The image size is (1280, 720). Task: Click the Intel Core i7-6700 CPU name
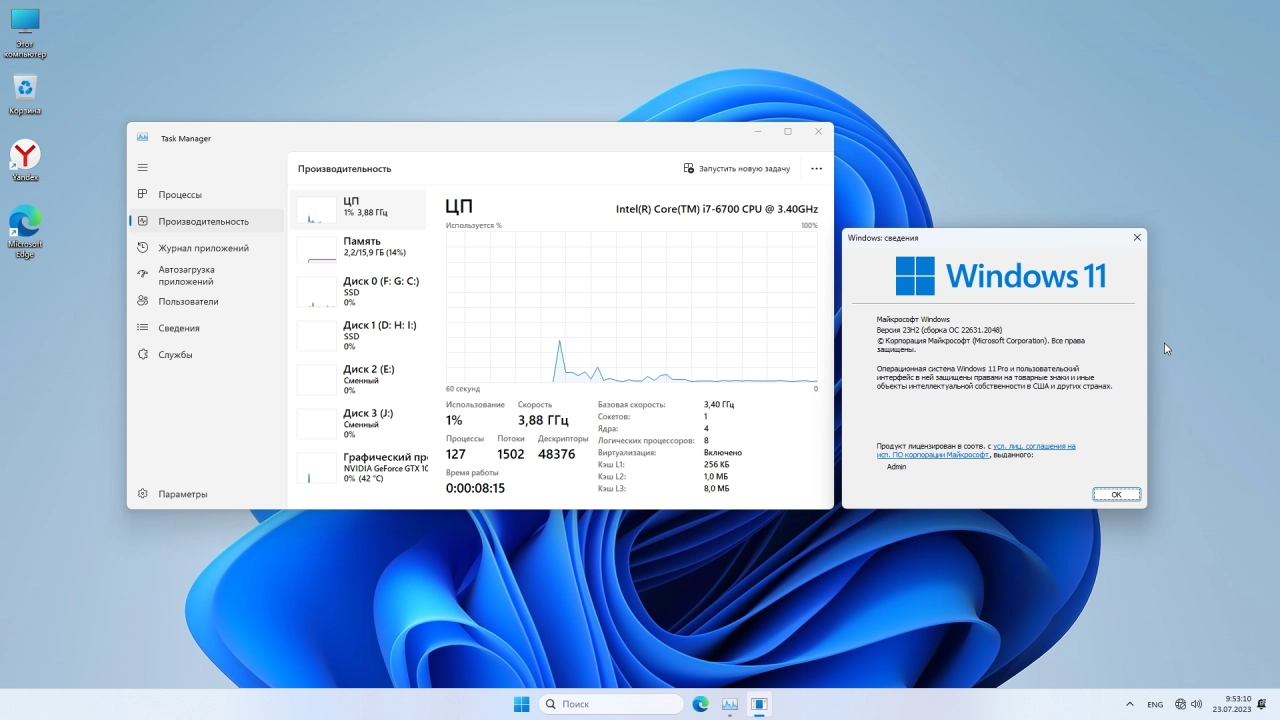click(717, 209)
